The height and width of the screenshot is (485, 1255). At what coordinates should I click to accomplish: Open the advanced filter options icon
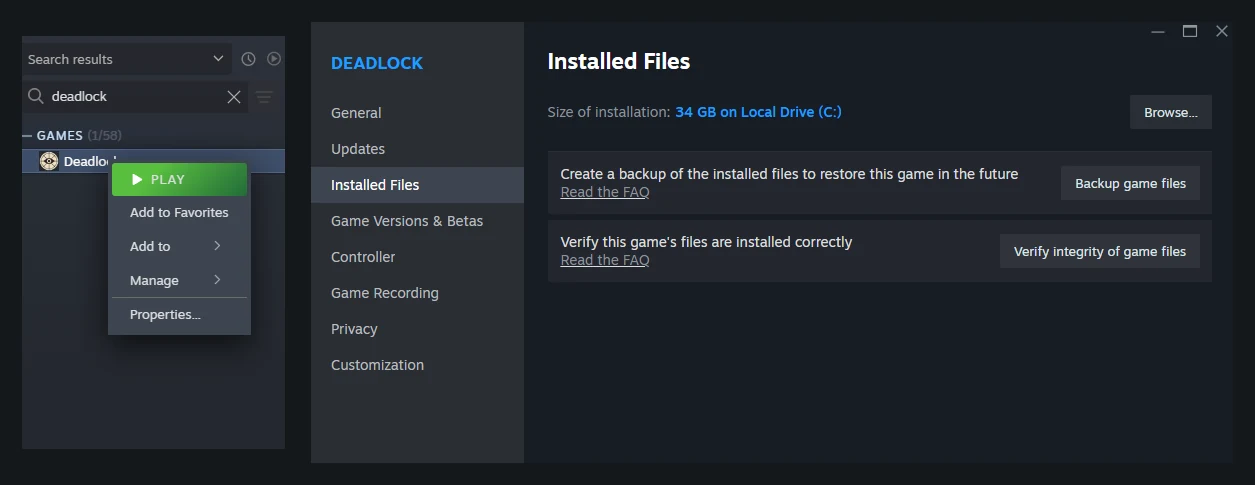264,97
